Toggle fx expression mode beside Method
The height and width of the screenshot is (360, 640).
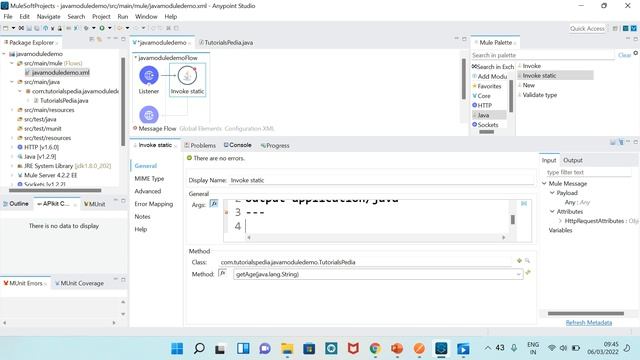click(x=223, y=273)
